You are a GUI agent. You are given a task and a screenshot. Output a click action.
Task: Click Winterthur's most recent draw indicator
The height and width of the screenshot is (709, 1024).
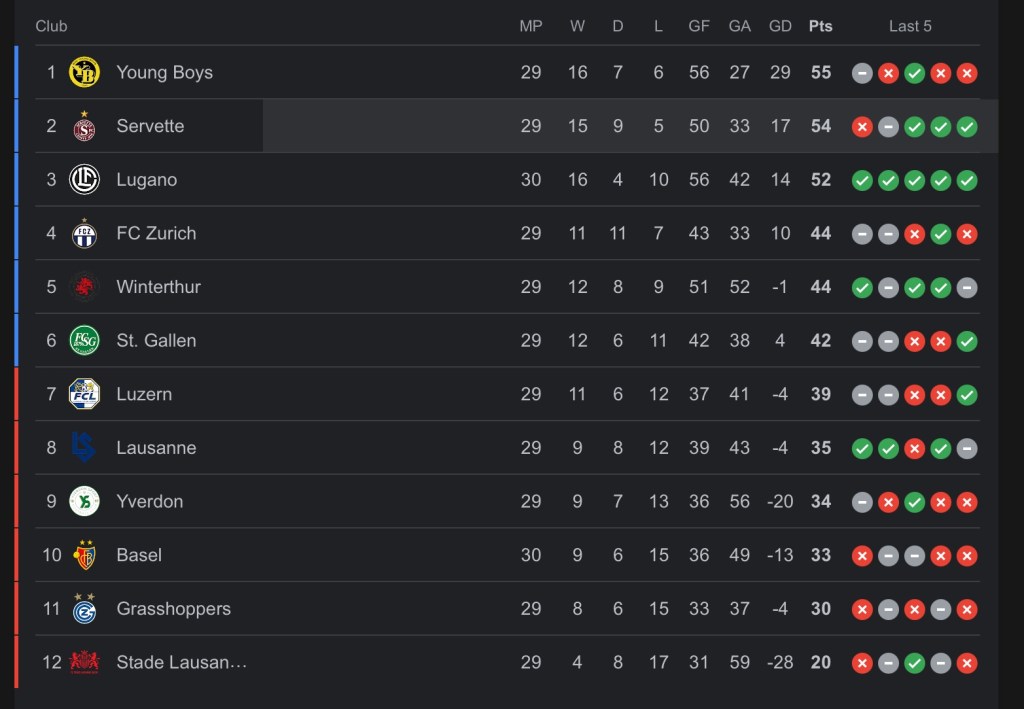point(966,287)
